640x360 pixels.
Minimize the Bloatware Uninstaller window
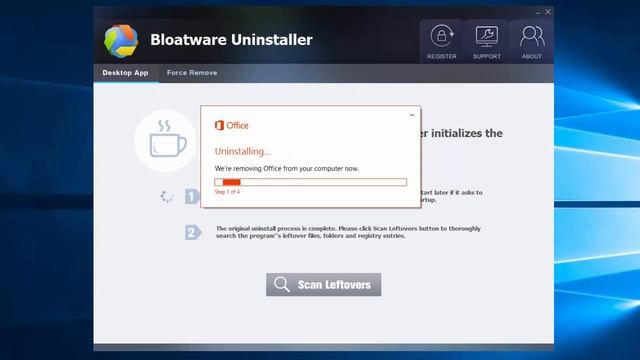tap(538, 12)
